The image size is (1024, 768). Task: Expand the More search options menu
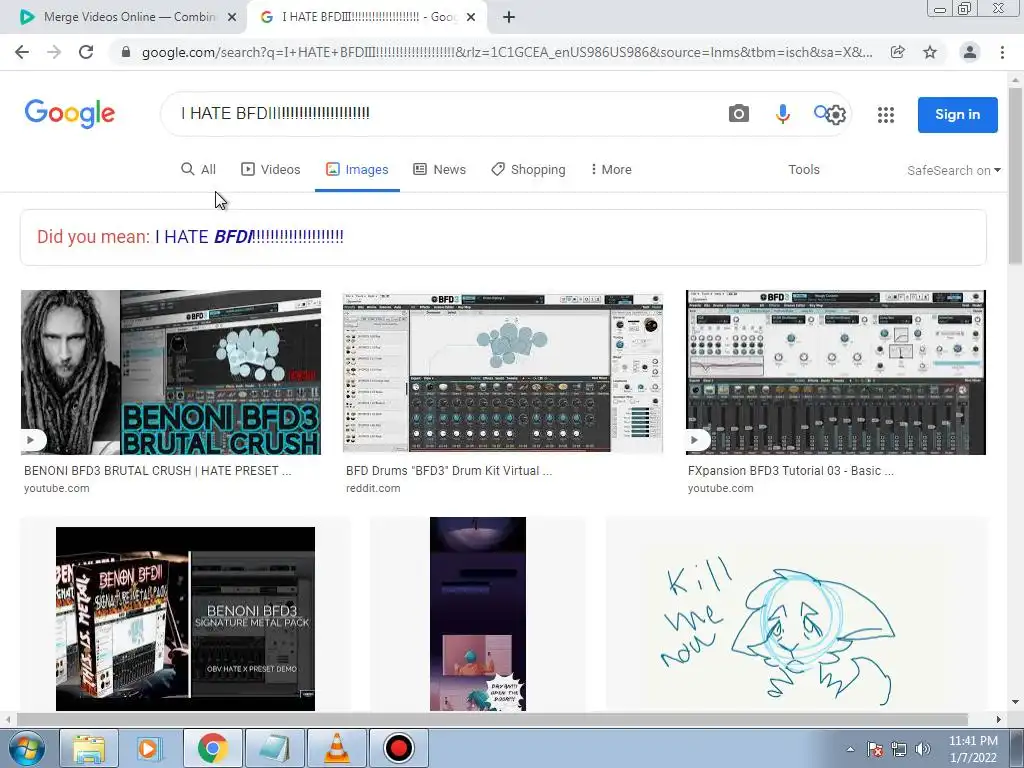pos(611,169)
